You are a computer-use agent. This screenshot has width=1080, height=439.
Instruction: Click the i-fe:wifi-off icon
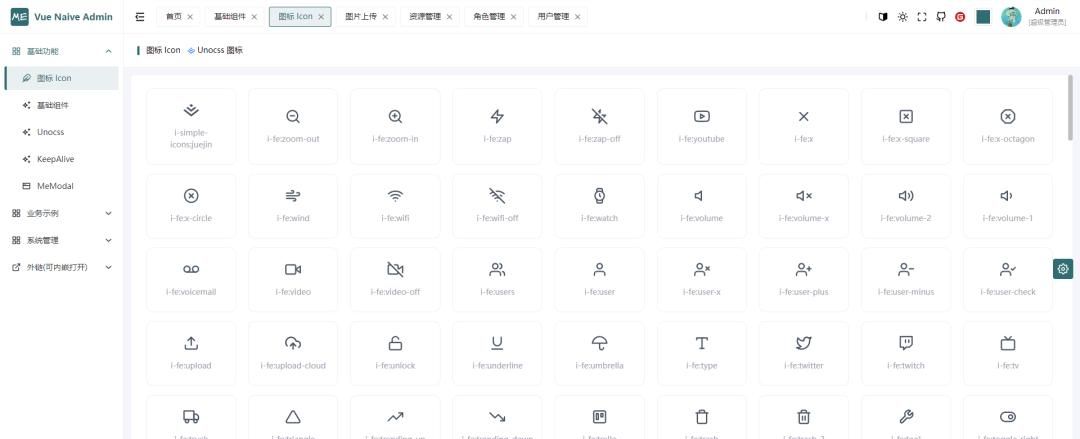pyautogui.click(x=497, y=196)
